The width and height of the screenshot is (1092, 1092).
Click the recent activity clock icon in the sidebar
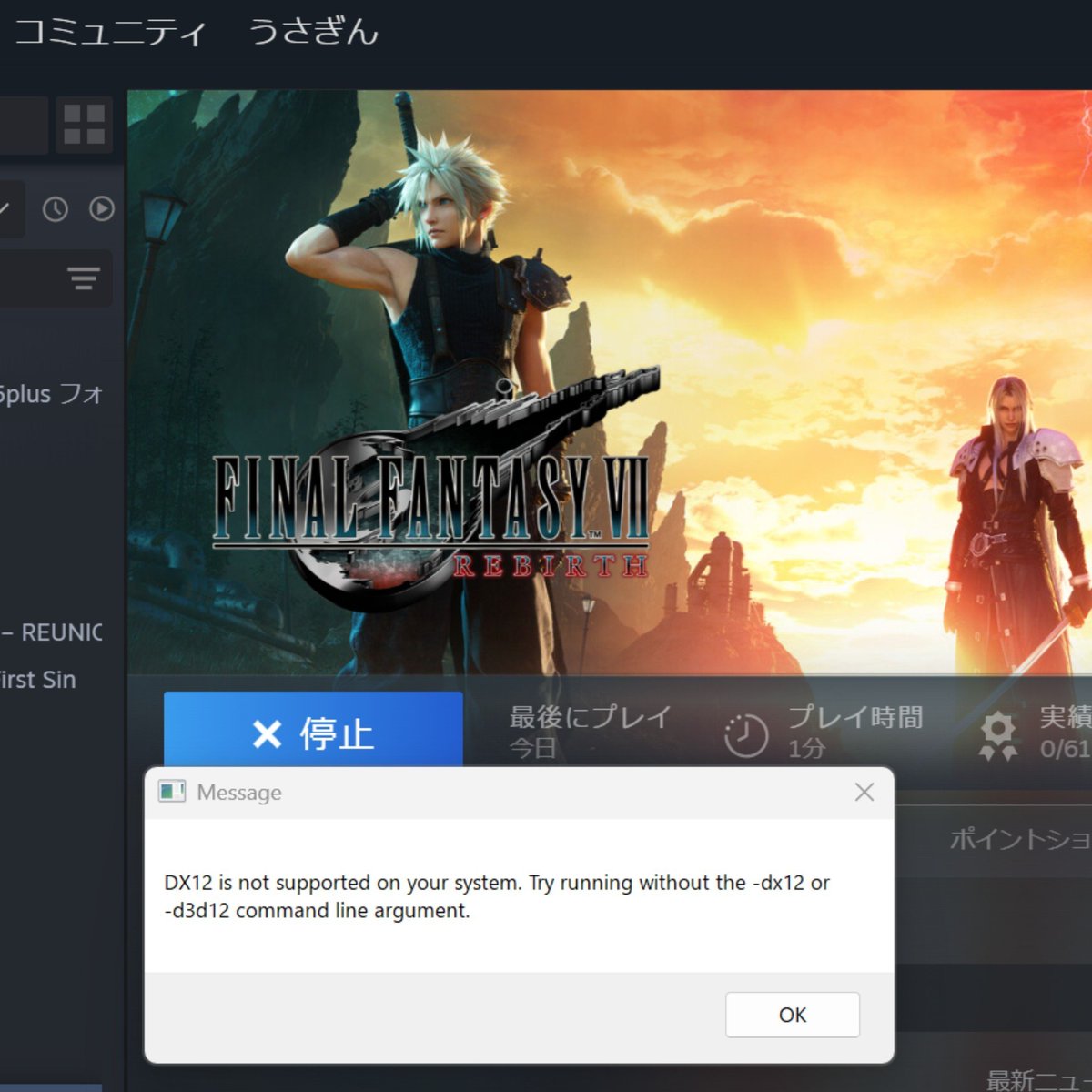tap(56, 209)
